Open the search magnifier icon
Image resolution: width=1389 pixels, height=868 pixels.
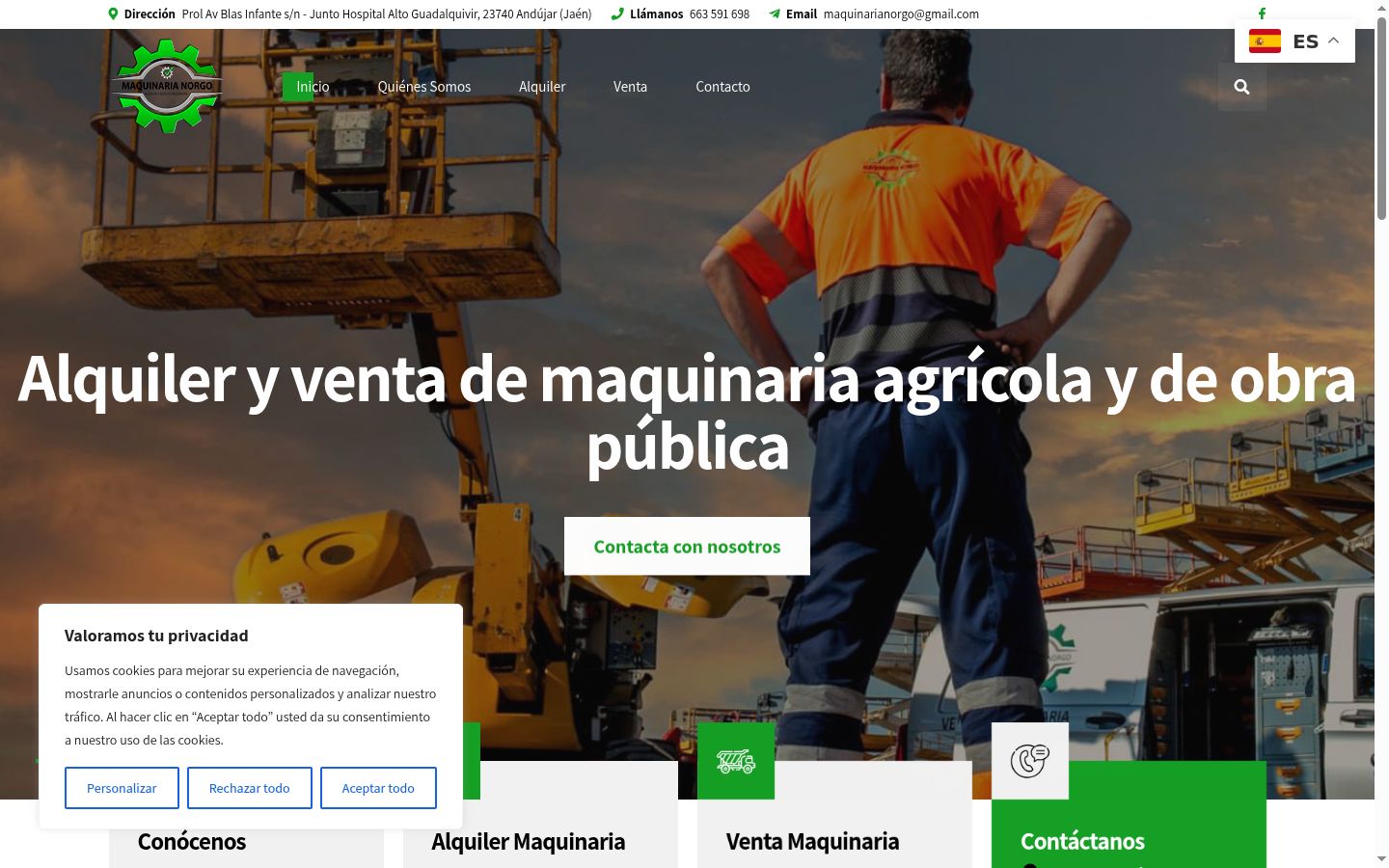(1241, 87)
